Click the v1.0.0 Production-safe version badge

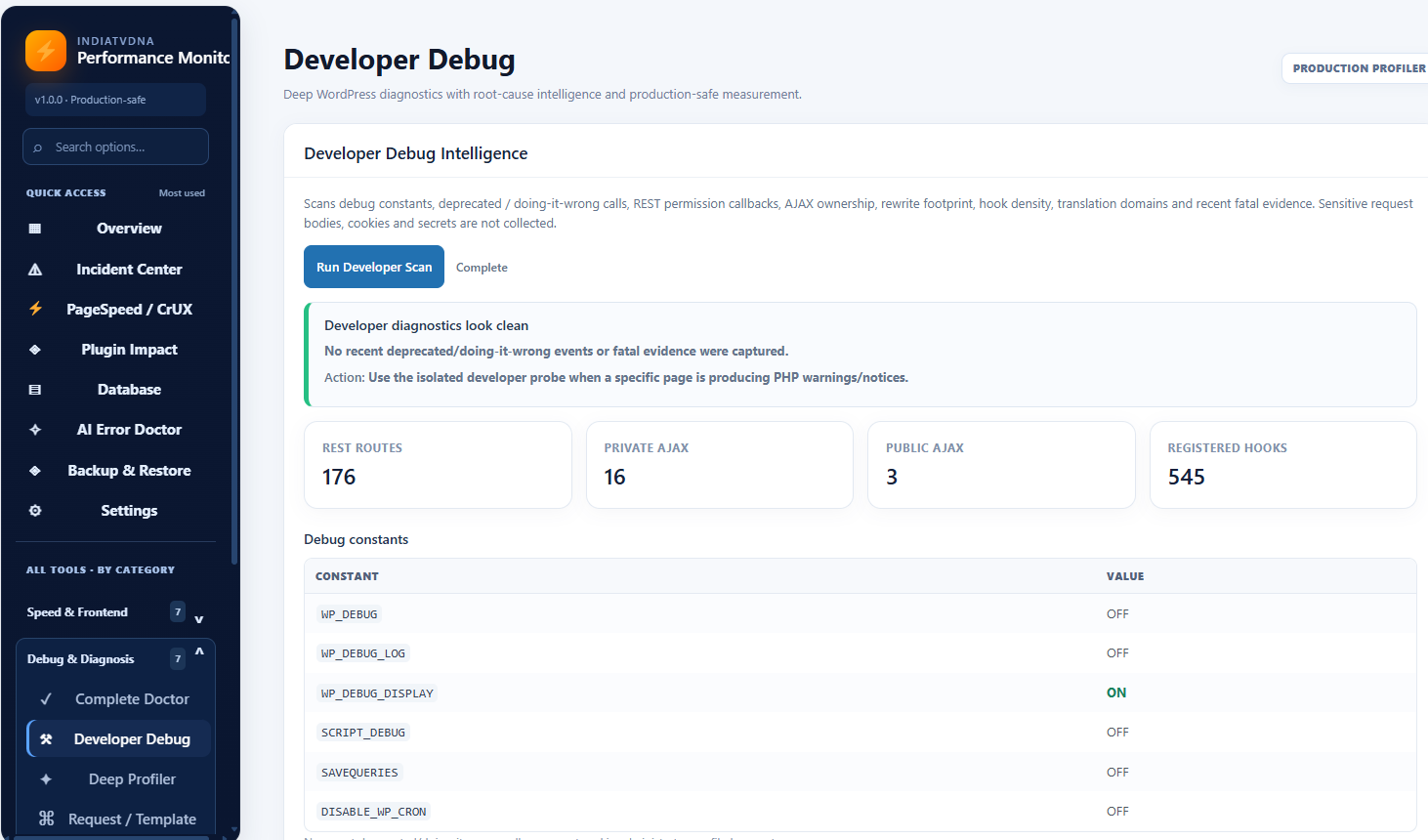[115, 100]
